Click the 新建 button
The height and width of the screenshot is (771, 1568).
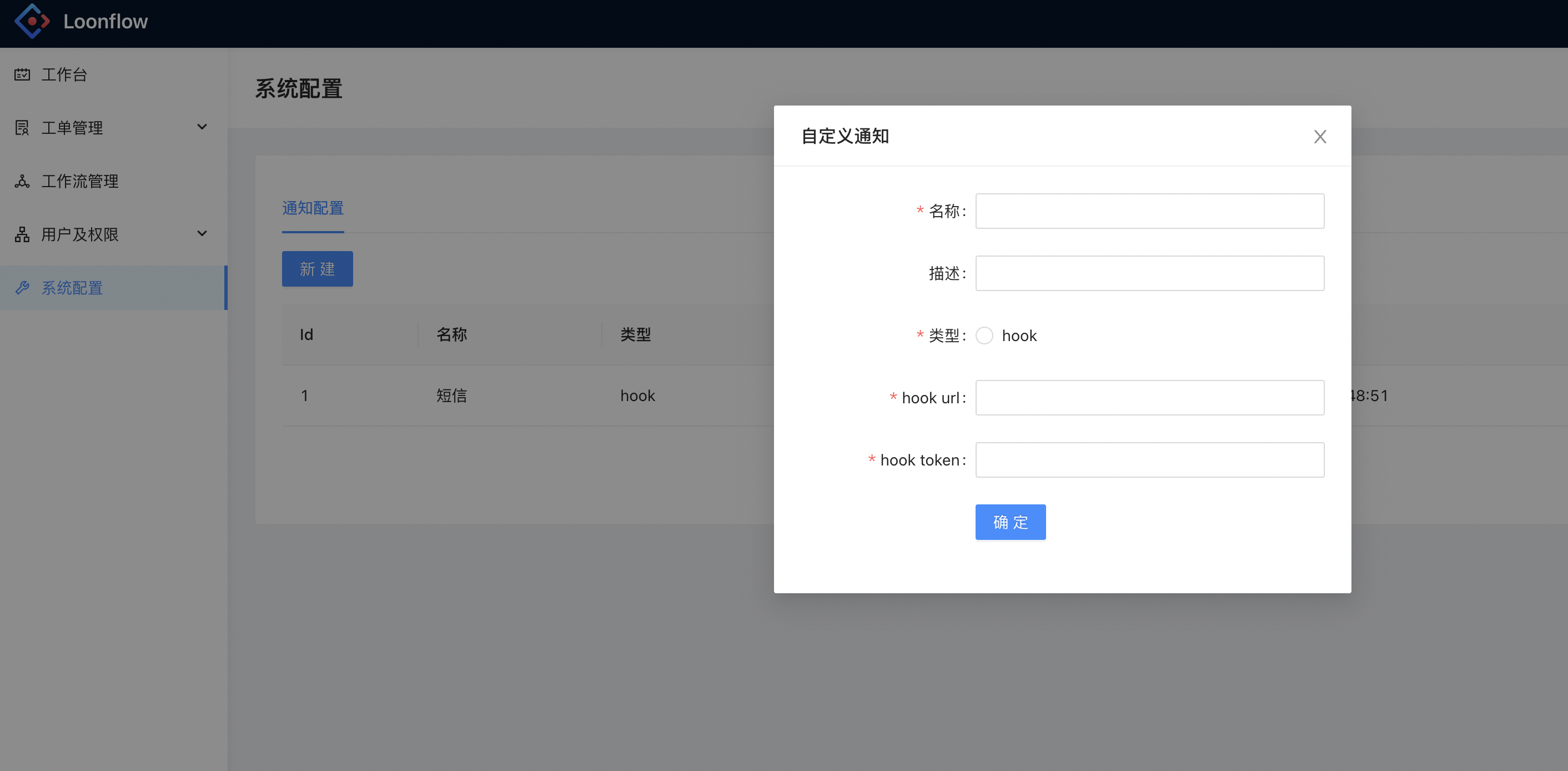(x=317, y=268)
